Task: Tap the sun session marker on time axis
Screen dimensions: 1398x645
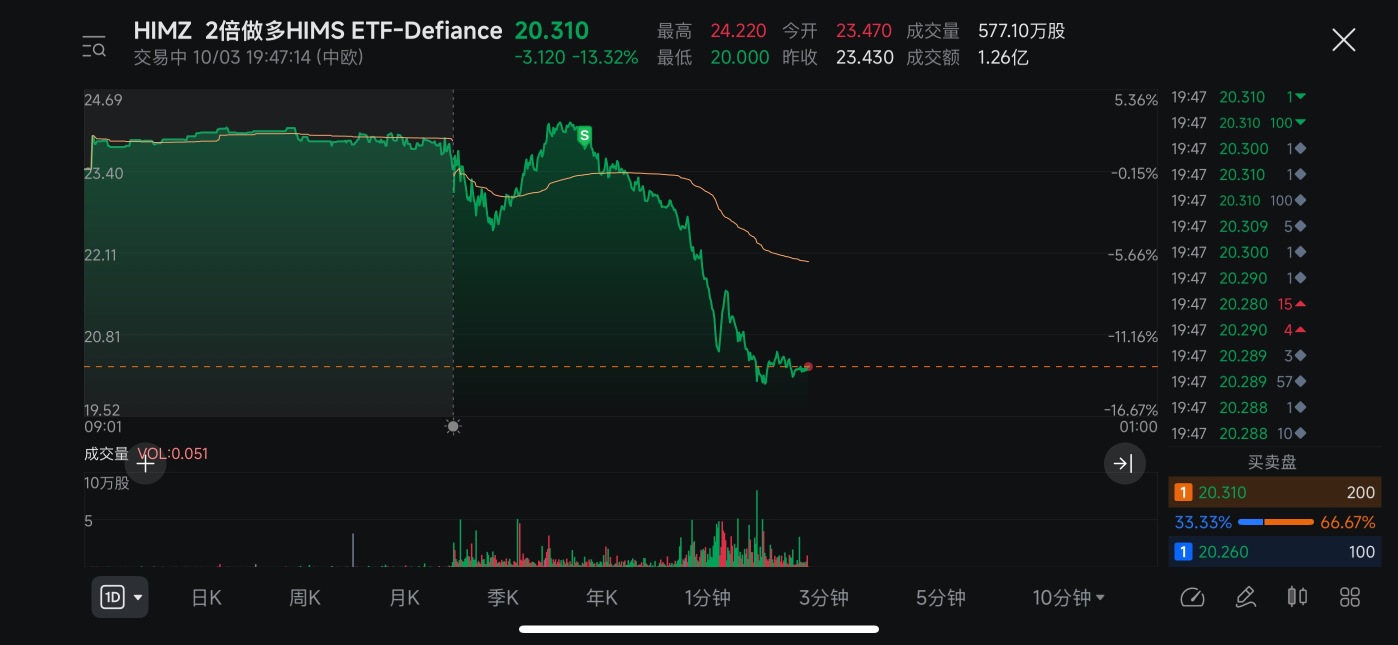Action: (x=453, y=427)
